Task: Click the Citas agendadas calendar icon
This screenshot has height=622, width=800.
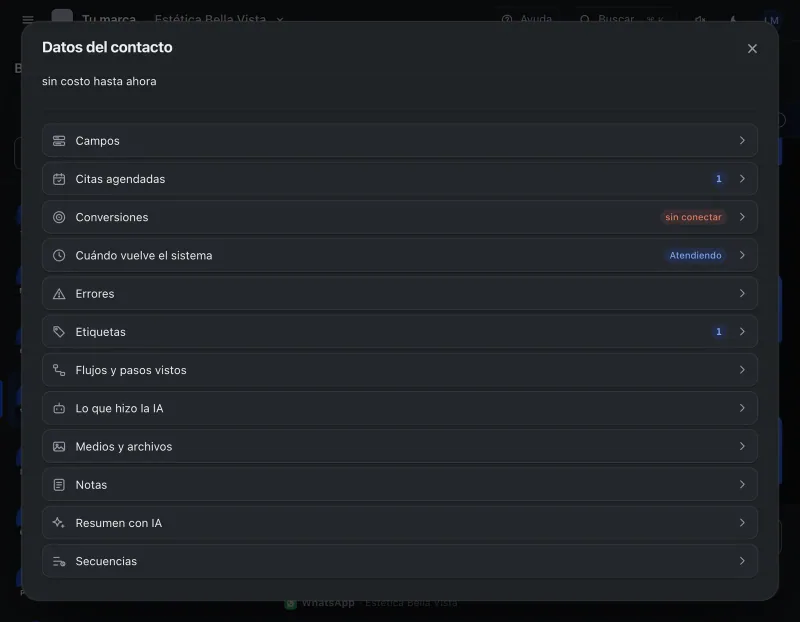Action: point(59,179)
